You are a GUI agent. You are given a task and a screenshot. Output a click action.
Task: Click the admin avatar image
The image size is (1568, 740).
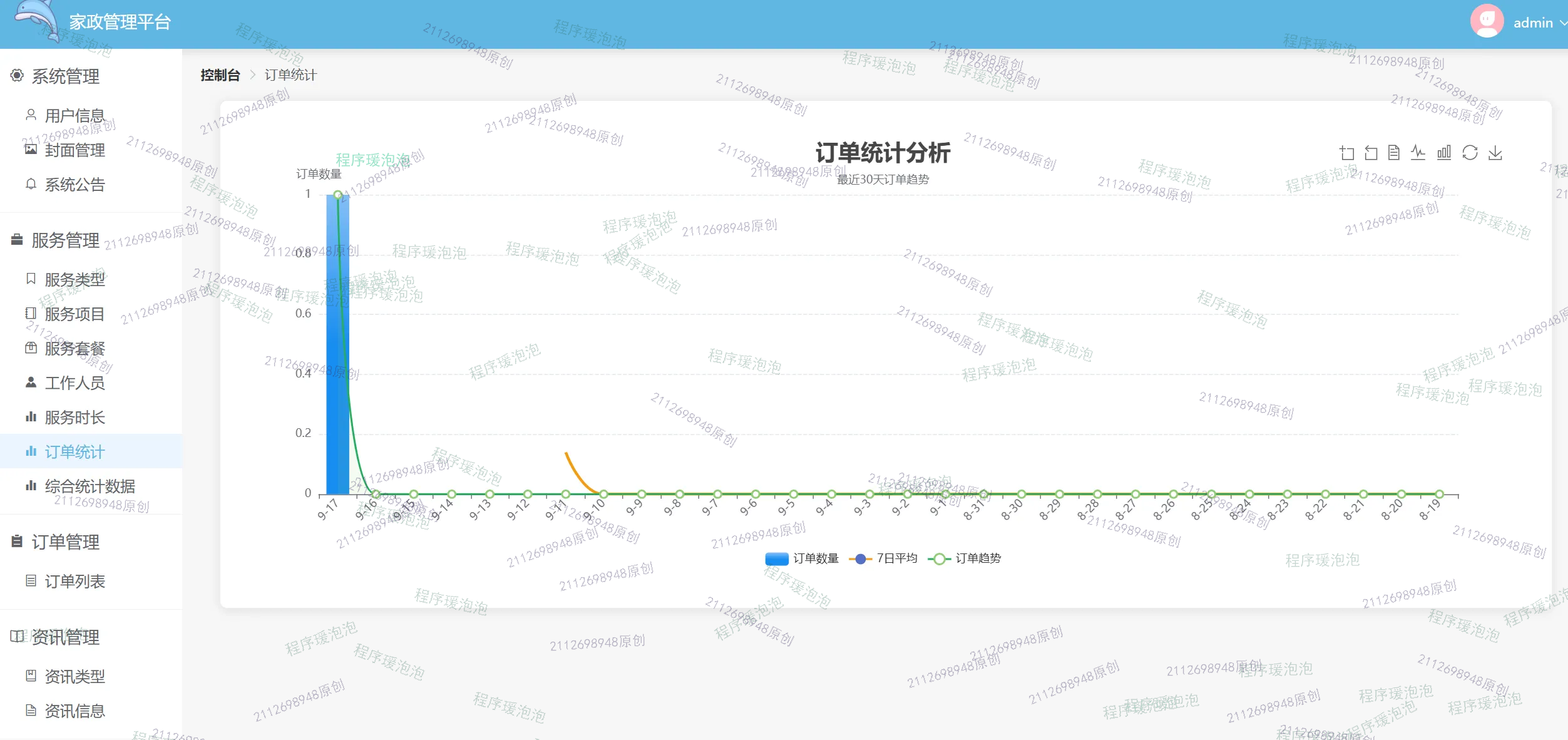pos(1487,21)
